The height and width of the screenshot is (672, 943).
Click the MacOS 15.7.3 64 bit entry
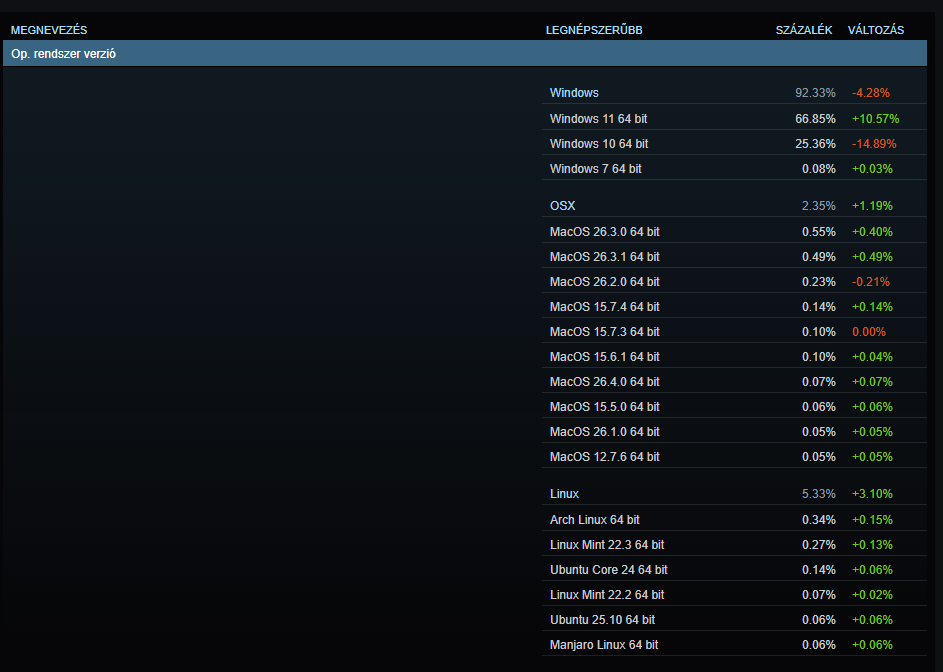point(604,332)
